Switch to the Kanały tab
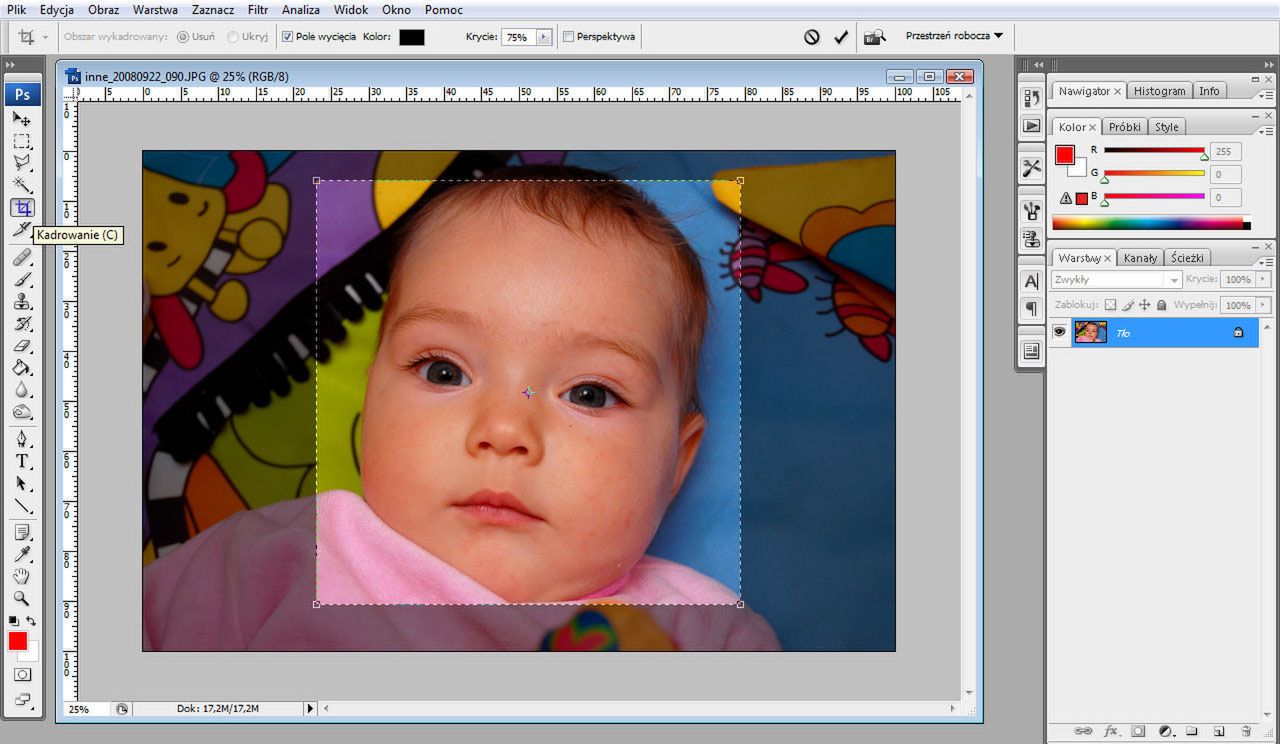The image size is (1280, 744). (x=1140, y=258)
